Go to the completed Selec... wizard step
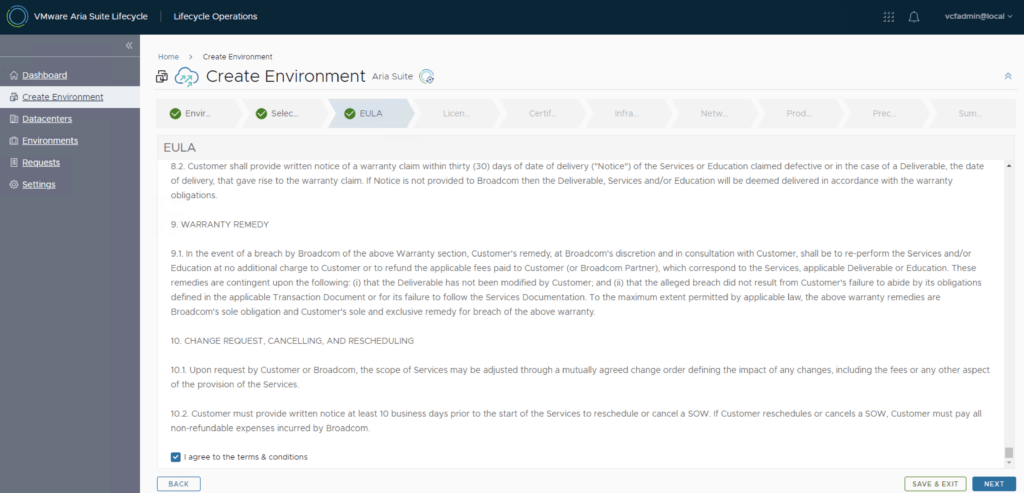The height and width of the screenshot is (493, 1024). point(283,114)
